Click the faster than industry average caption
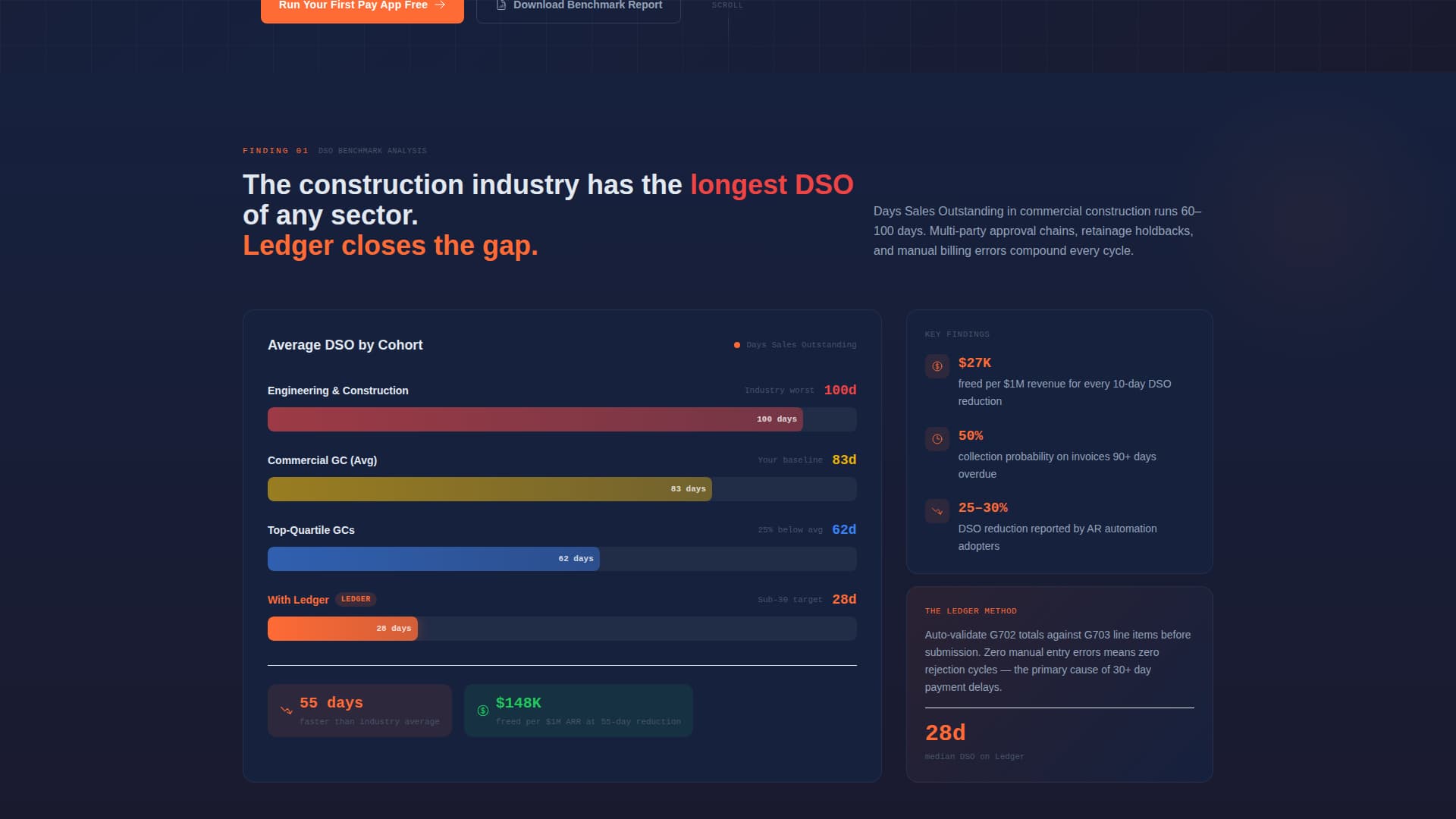Screen dimensions: 1456x819 click(x=369, y=722)
